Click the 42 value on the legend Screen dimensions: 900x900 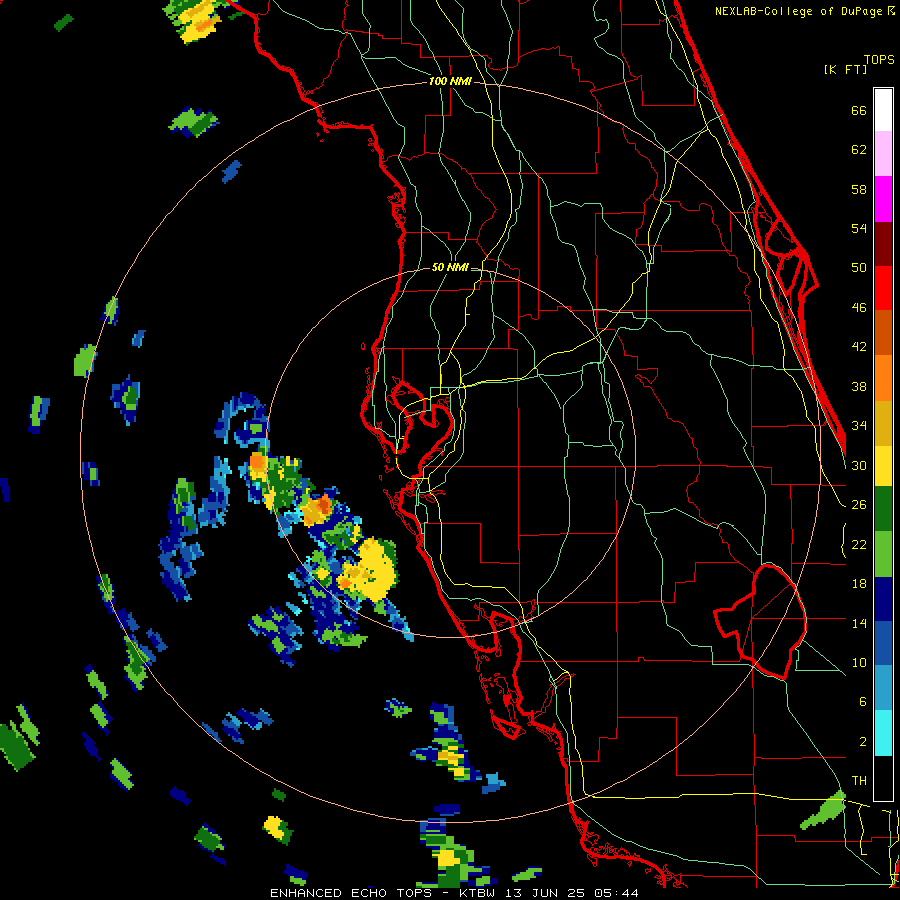[859, 347]
